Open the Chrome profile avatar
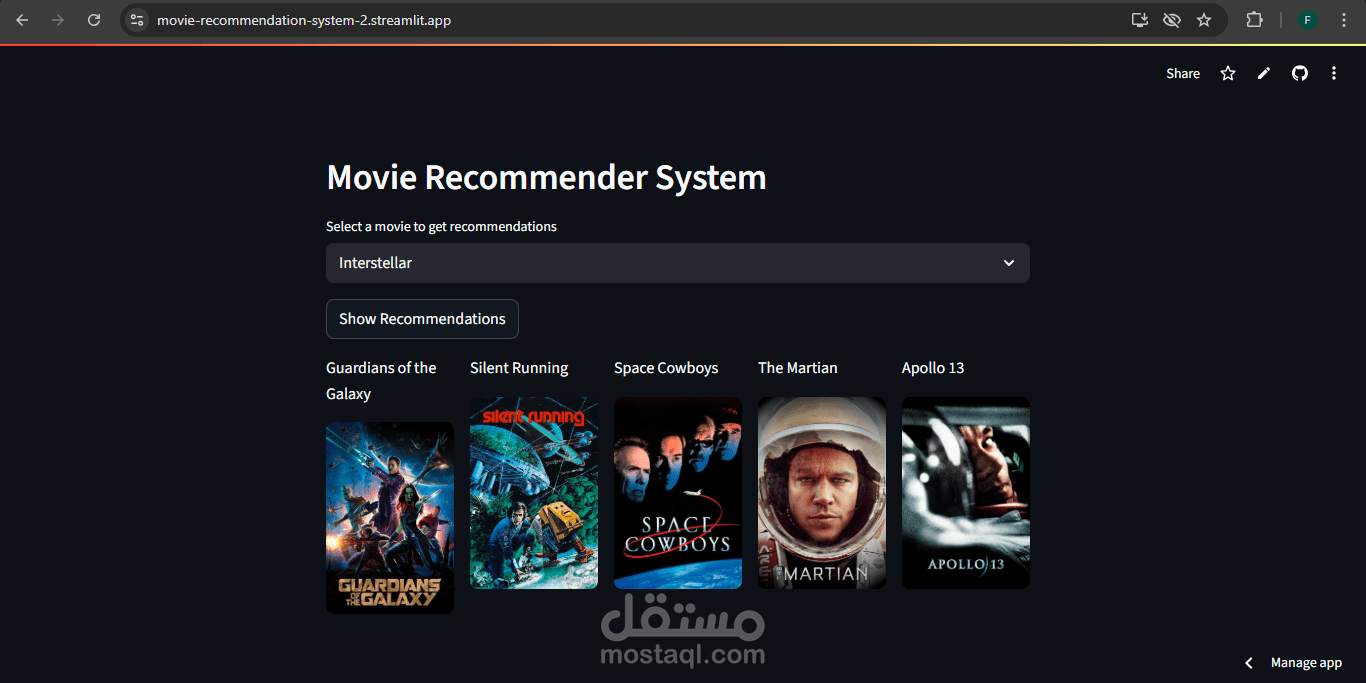The height and width of the screenshot is (683, 1366). click(1307, 20)
